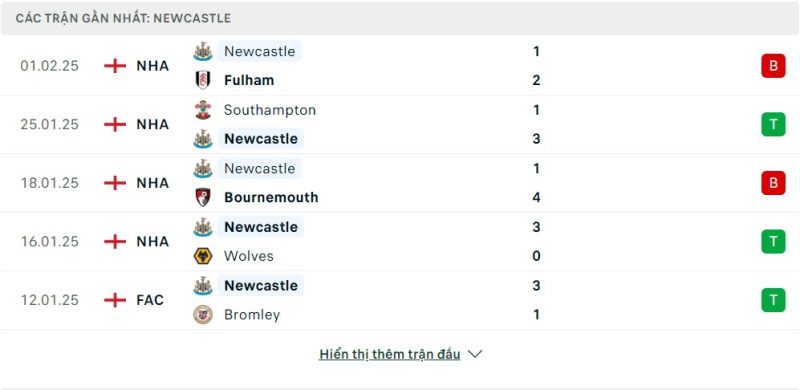The height and width of the screenshot is (390, 800).
Task: Click green T badge for Wolves match
Action: [x=773, y=241]
